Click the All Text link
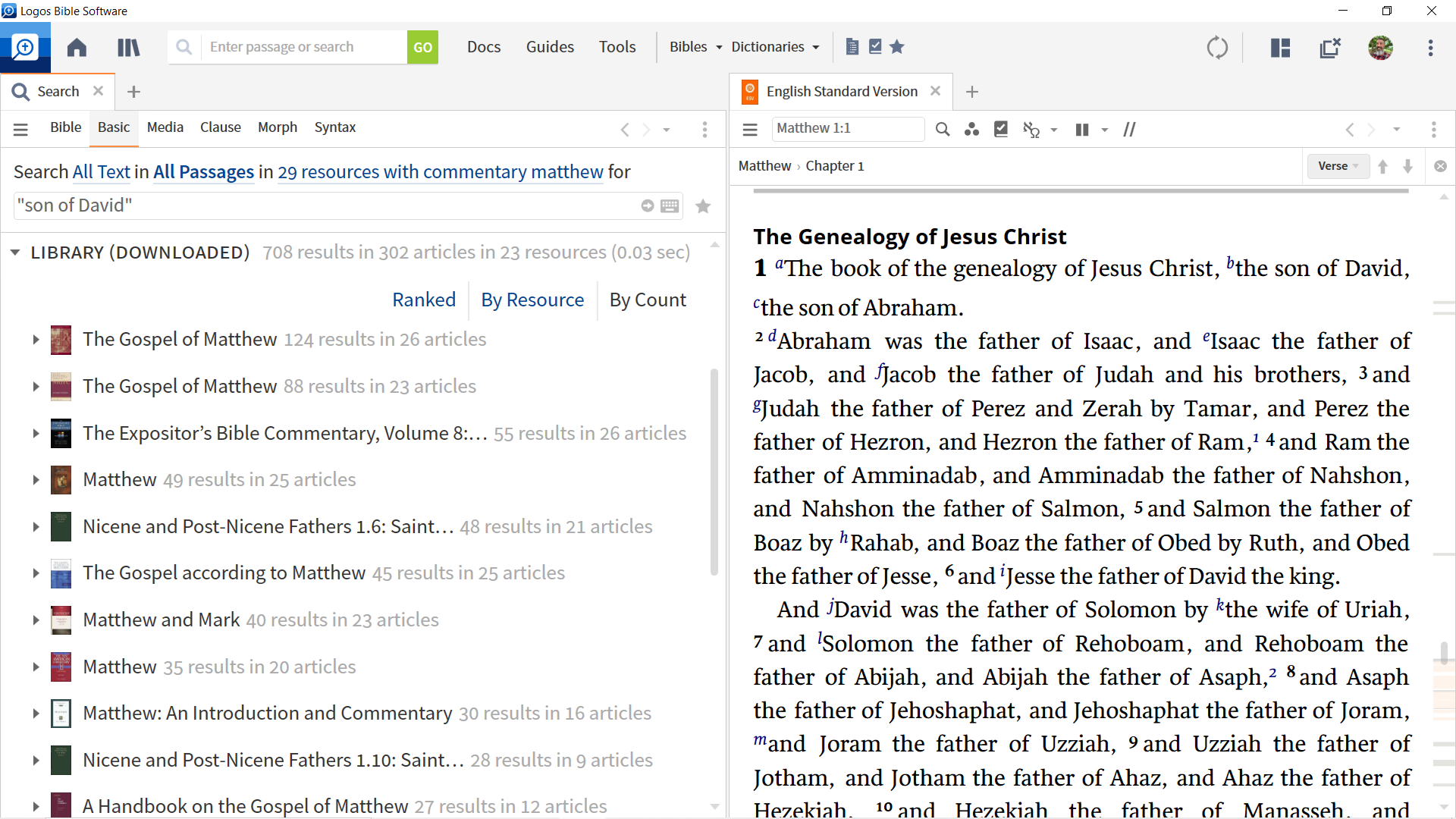This screenshot has width=1456, height=819. tap(102, 172)
